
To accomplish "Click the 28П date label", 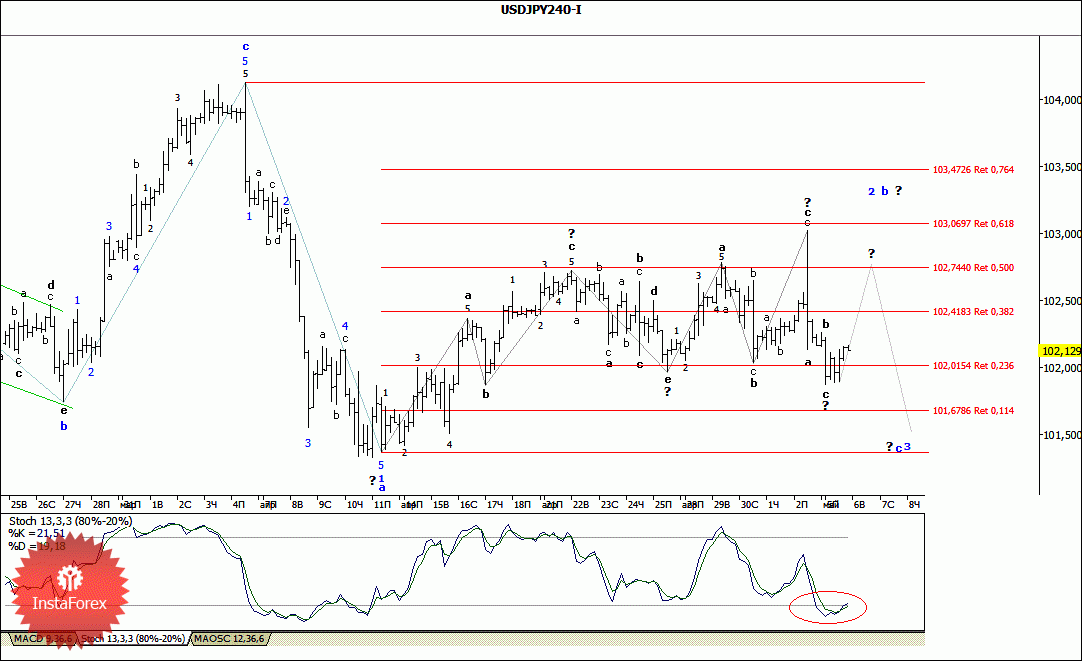I will (x=101, y=504).
